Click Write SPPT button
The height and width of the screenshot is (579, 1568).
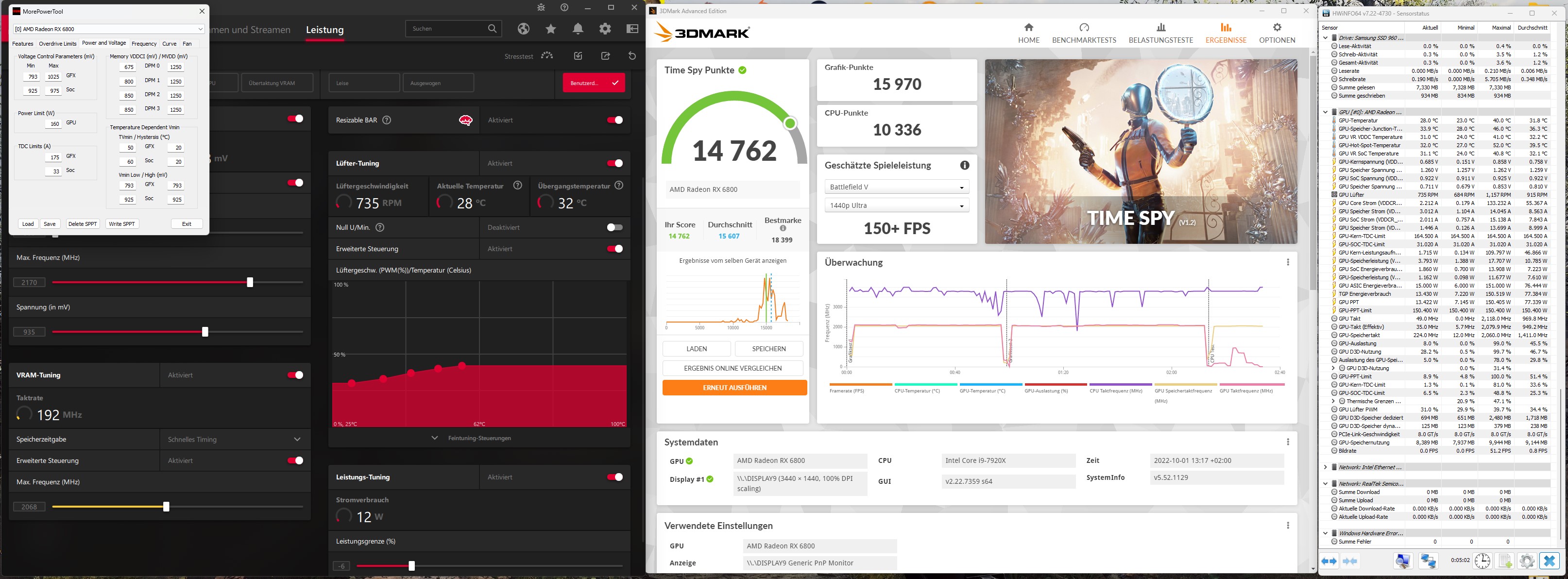click(122, 224)
